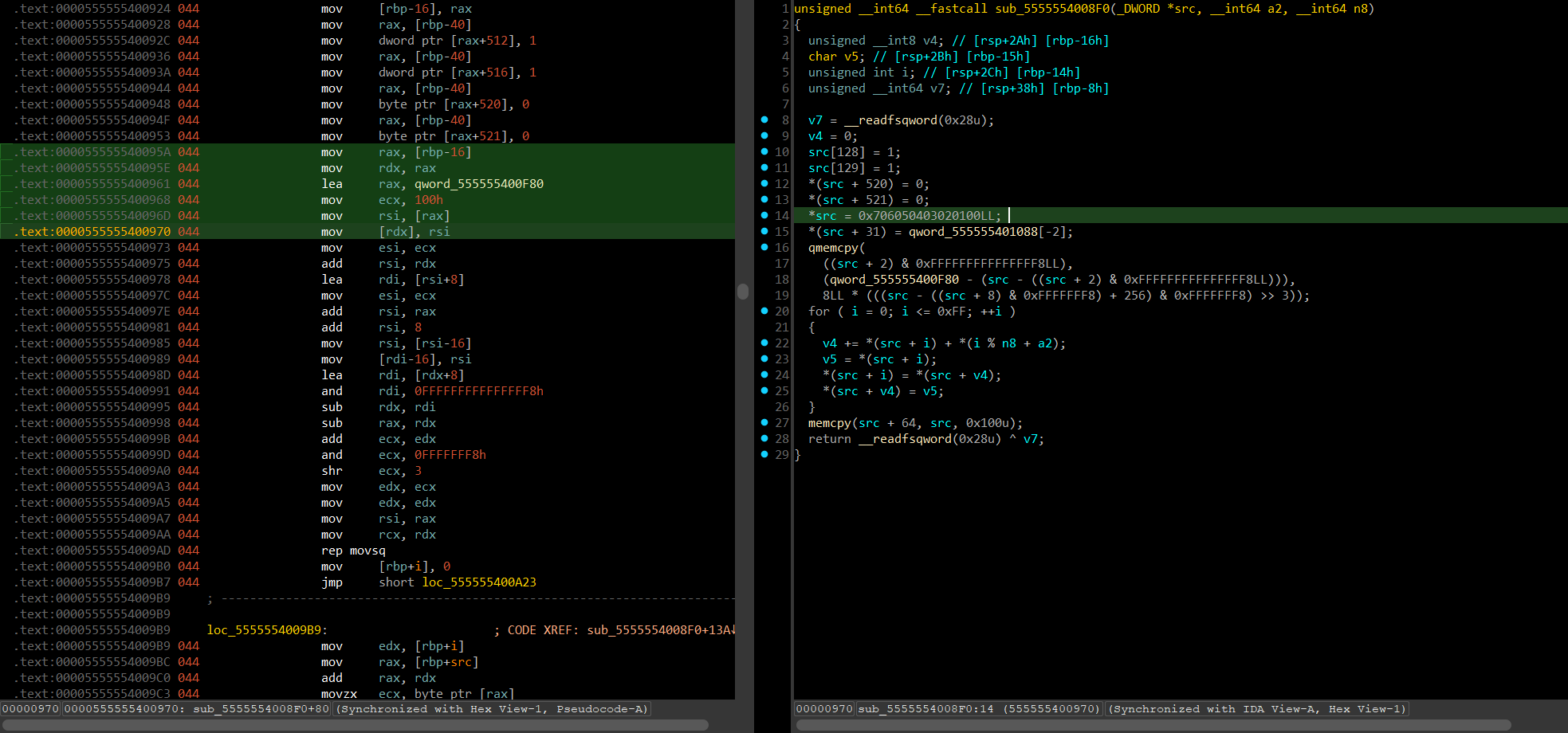
Task: Select 'and ecx, 0FFFFFFF8h' instruction
Action: click(x=403, y=455)
